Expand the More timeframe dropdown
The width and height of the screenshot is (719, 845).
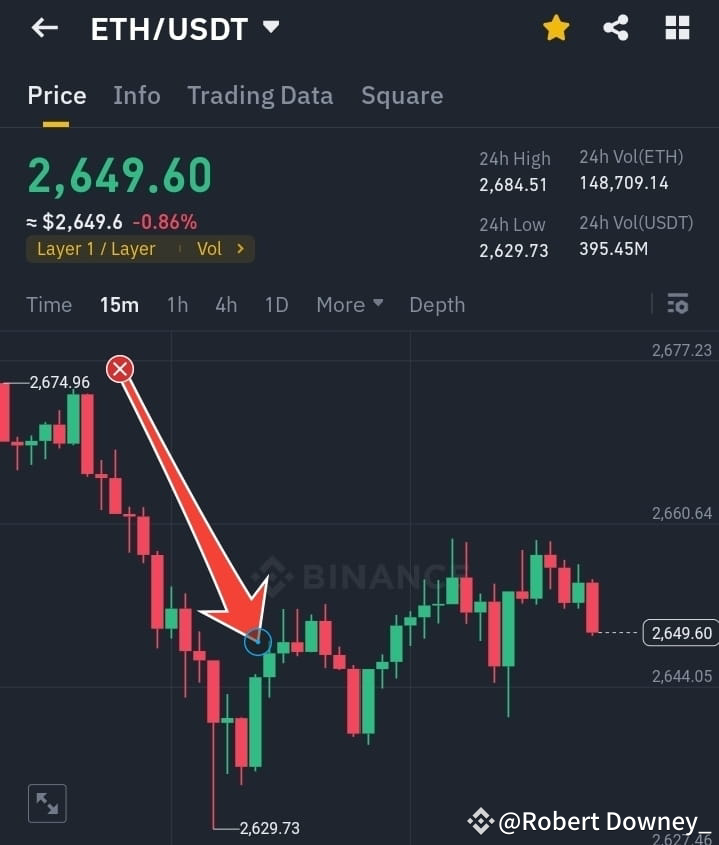pyautogui.click(x=348, y=305)
